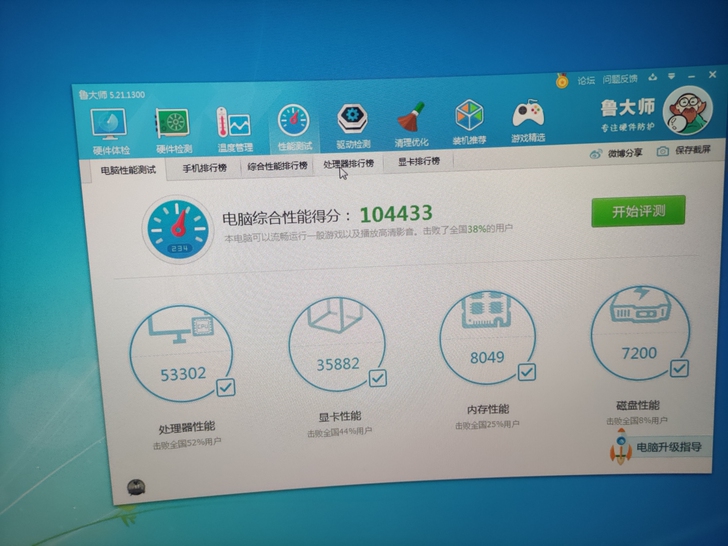Open the 硬件体检 hardware checkup section
Image resolution: width=728 pixels, height=546 pixels.
(x=110, y=131)
